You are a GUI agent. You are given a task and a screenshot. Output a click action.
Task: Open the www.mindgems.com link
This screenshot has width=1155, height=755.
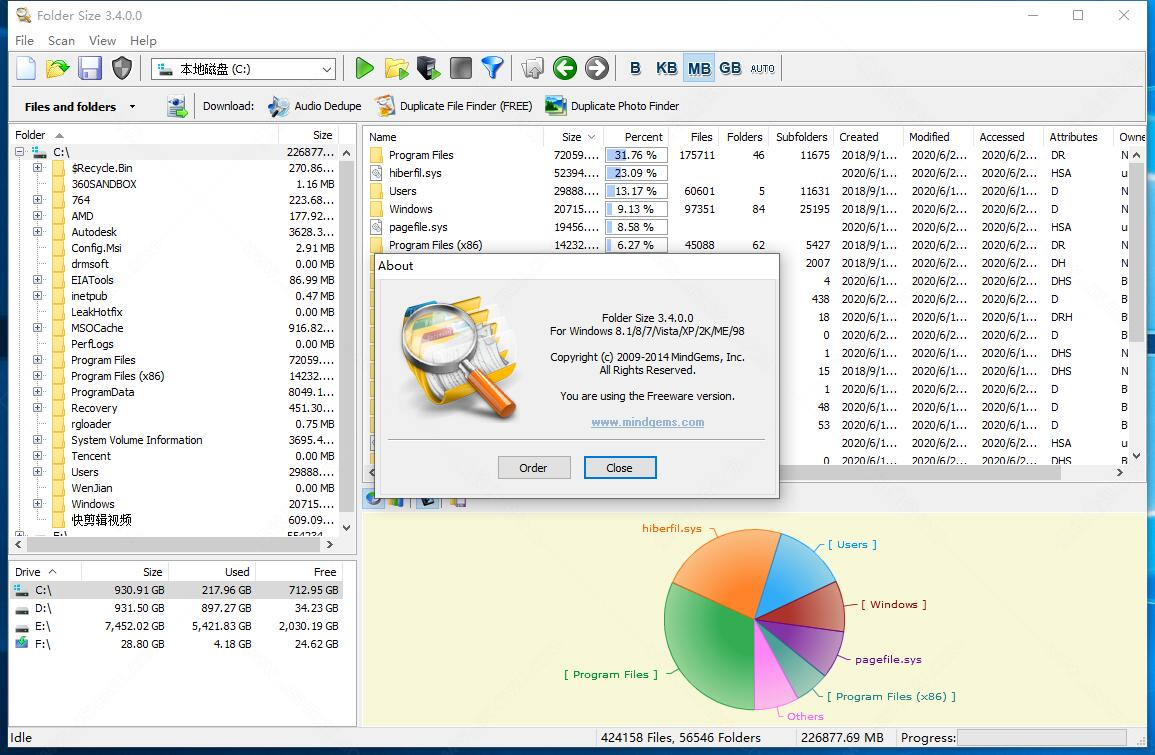coord(647,422)
